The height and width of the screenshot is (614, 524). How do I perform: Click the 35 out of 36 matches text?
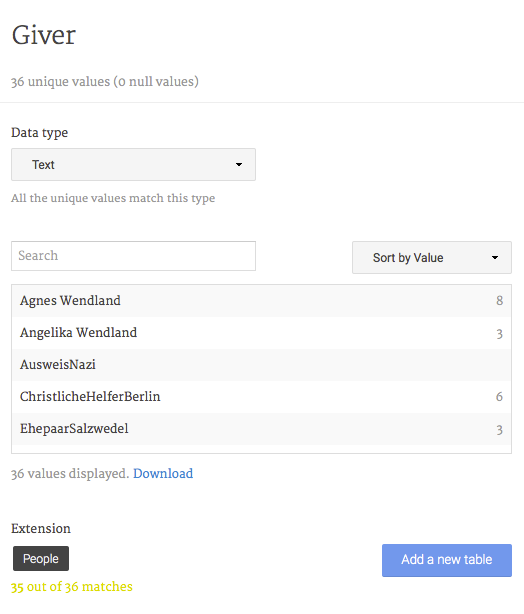(72, 587)
